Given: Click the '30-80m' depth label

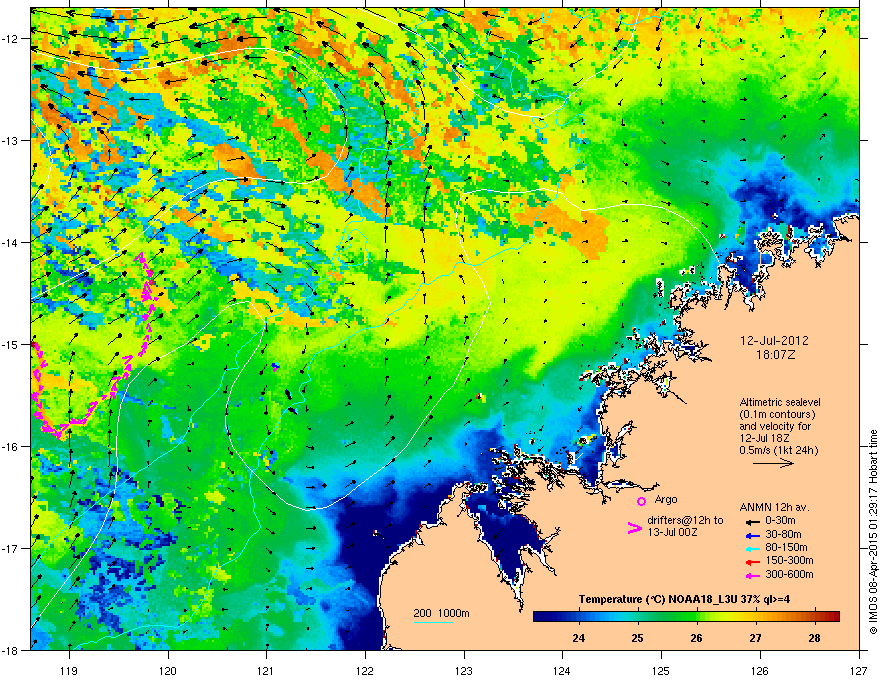Looking at the screenshot, I should point(783,535).
